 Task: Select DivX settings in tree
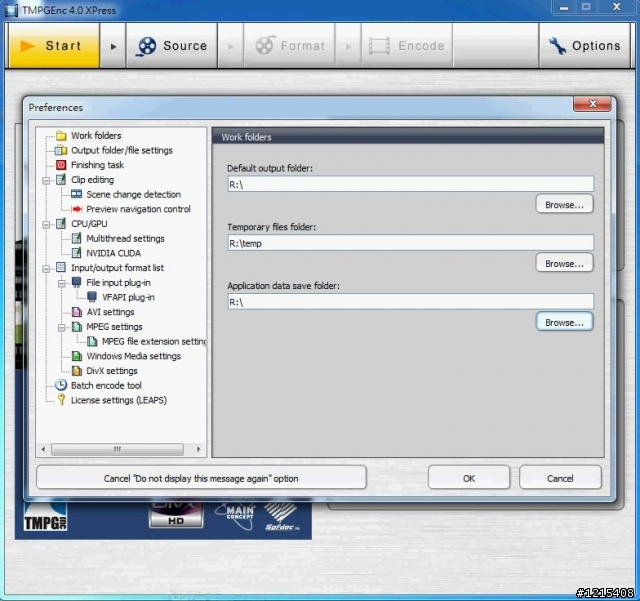[112, 371]
